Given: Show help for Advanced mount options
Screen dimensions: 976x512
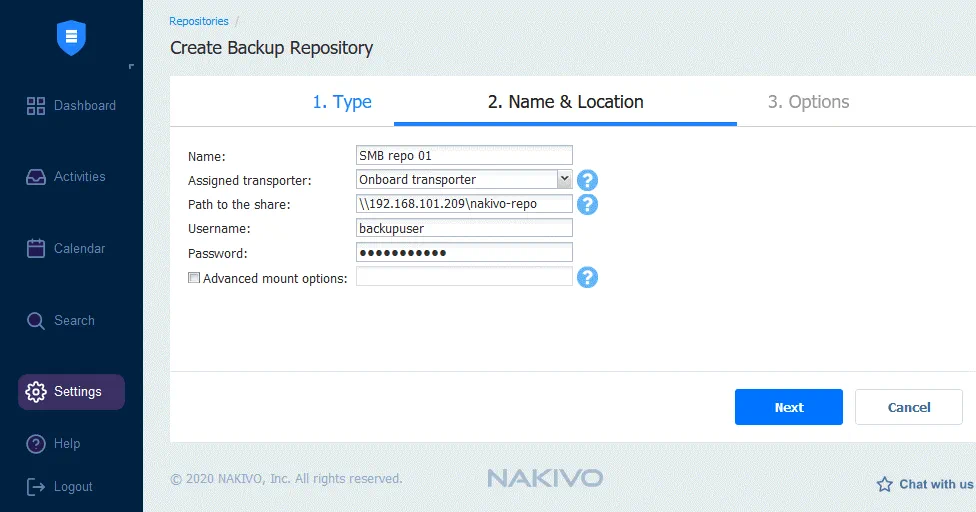Looking at the screenshot, I should [x=588, y=278].
